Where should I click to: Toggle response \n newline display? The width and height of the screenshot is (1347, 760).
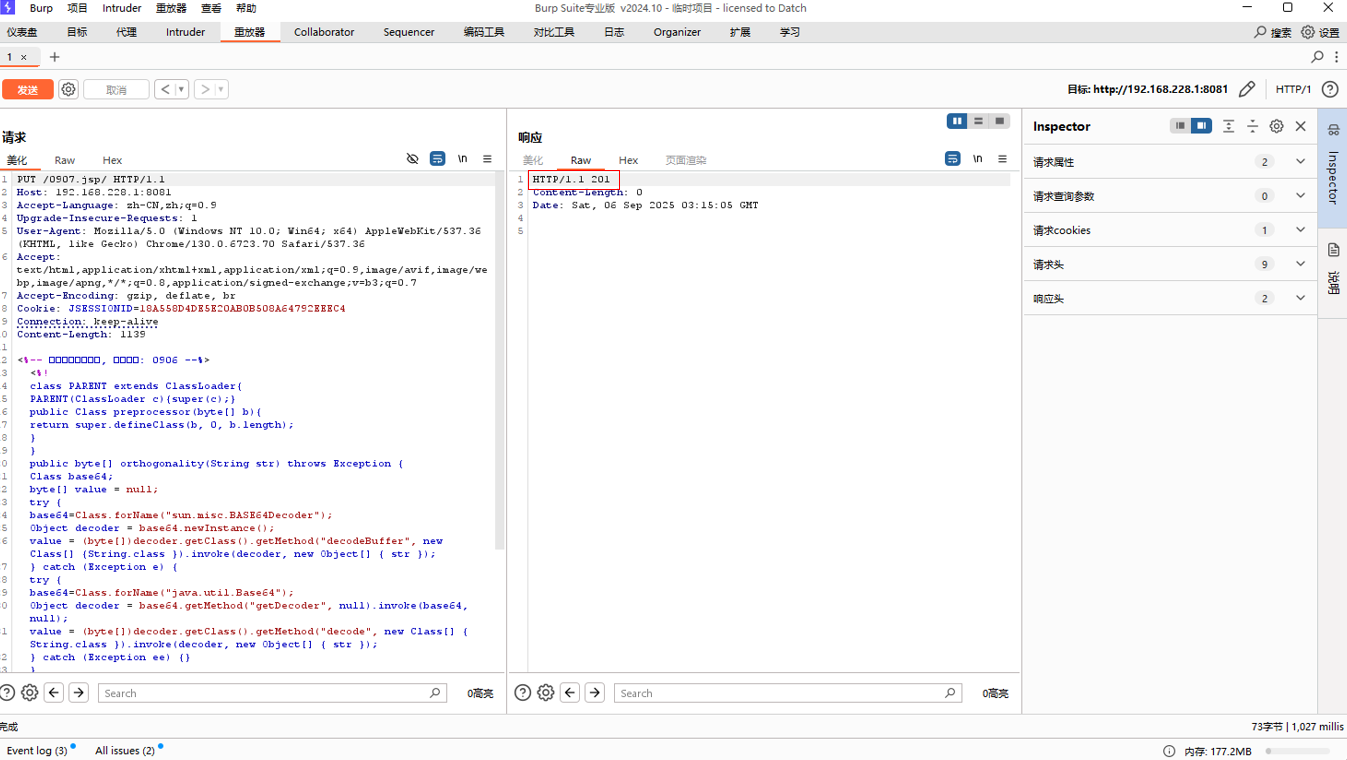click(977, 159)
